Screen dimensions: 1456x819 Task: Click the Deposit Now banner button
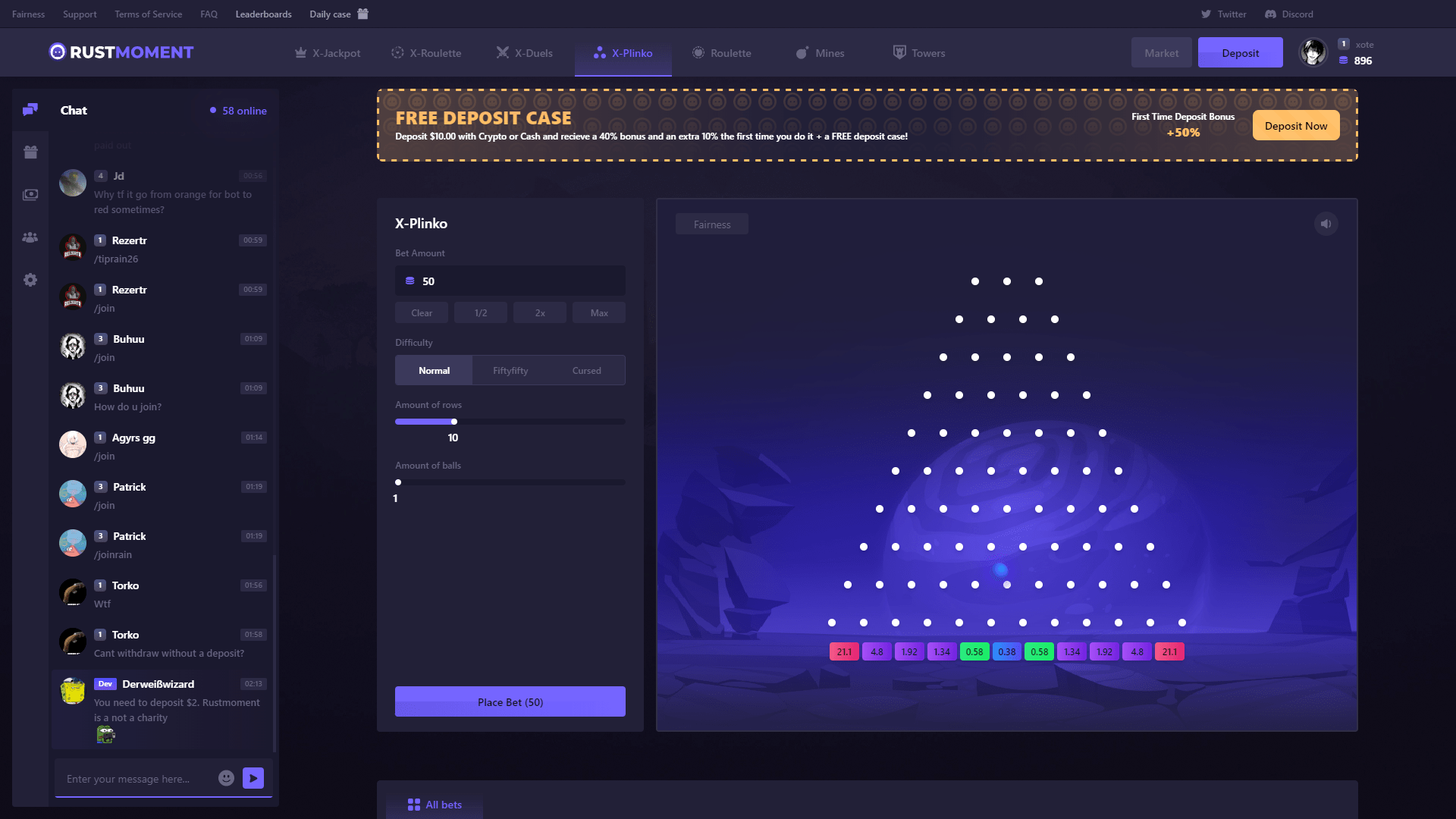pyautogui.click(x=1296, y=126)
